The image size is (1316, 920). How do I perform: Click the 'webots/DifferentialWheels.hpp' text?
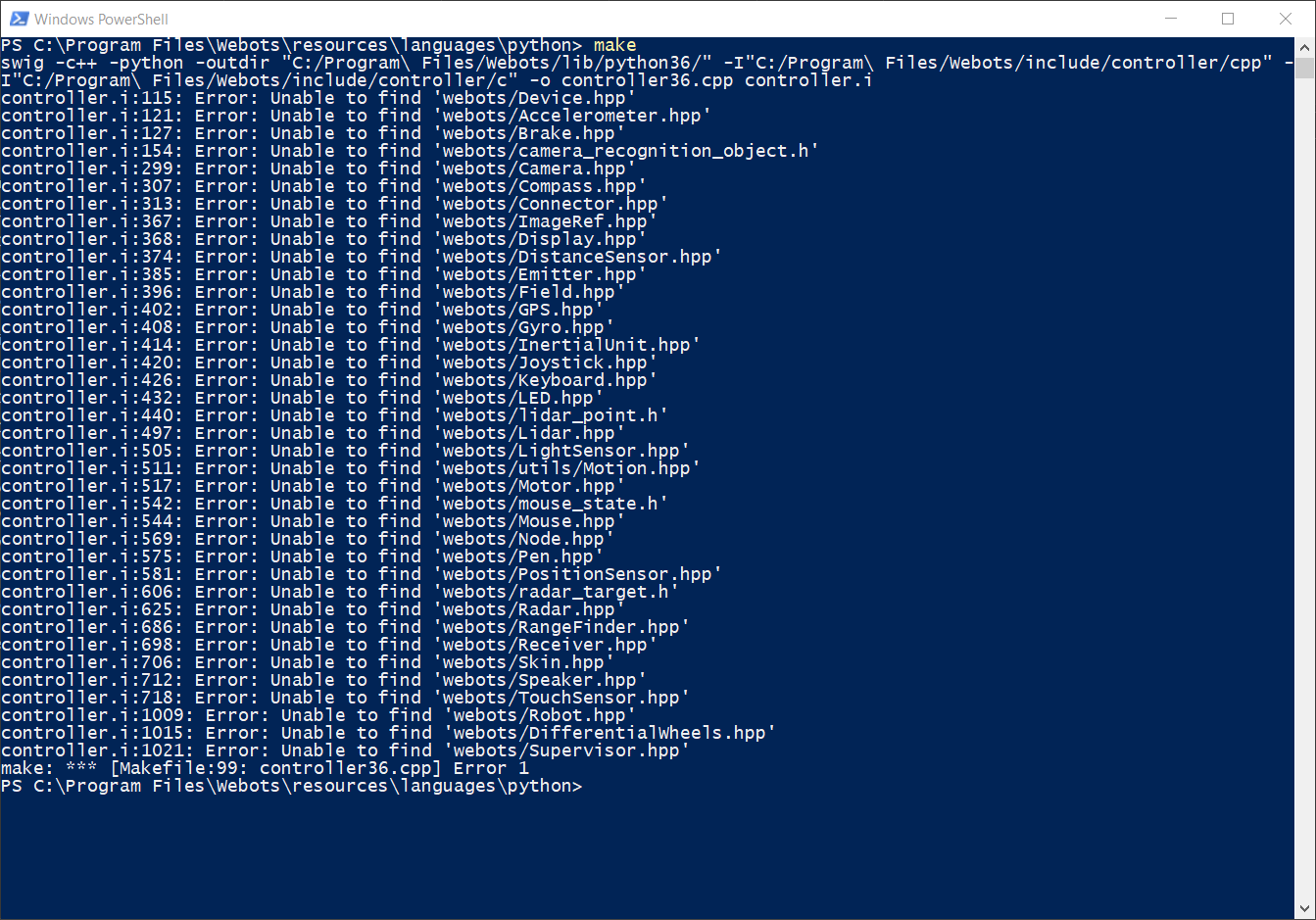tap(609, 733)
